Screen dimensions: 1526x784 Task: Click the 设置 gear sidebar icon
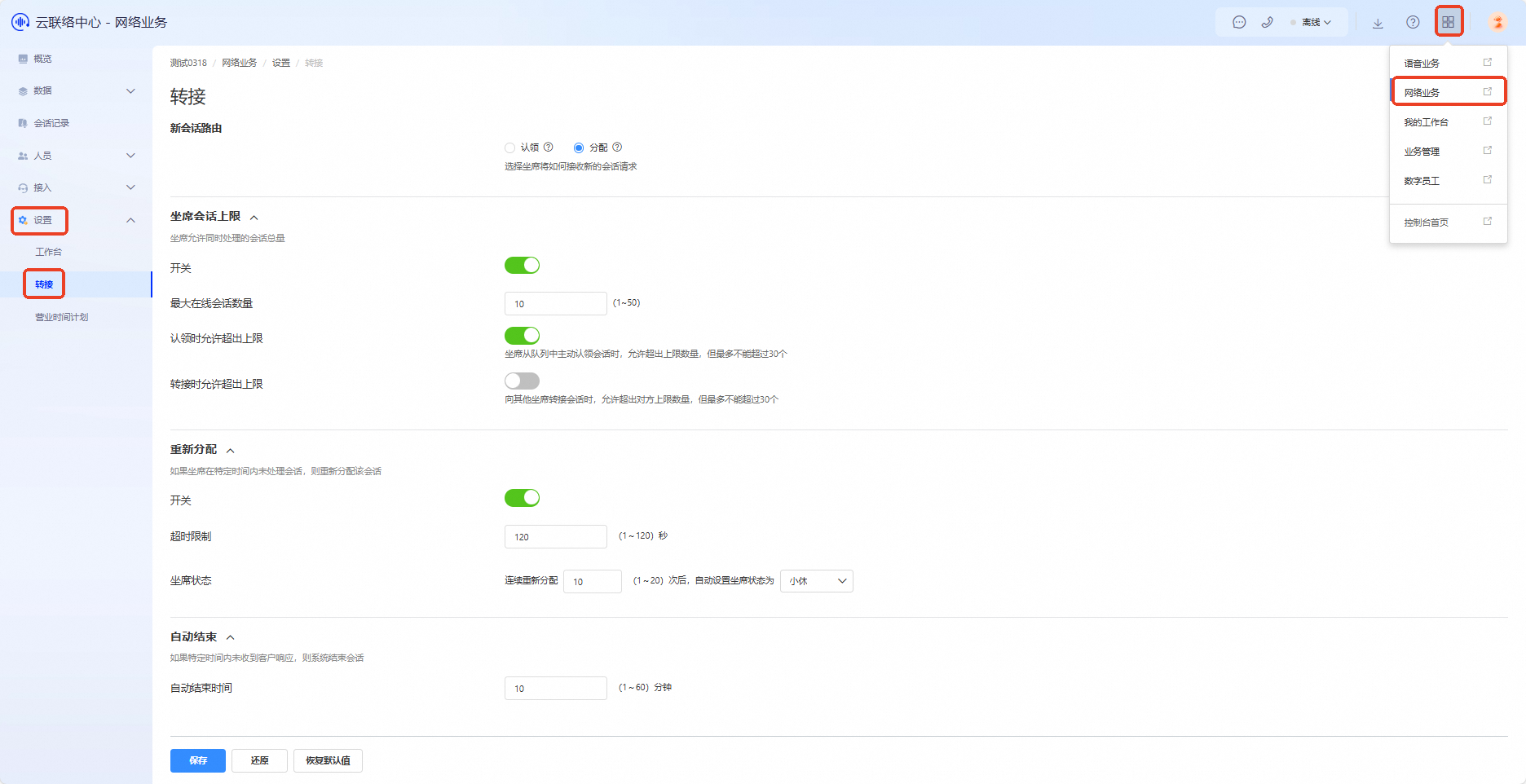(x=23, y=220)
